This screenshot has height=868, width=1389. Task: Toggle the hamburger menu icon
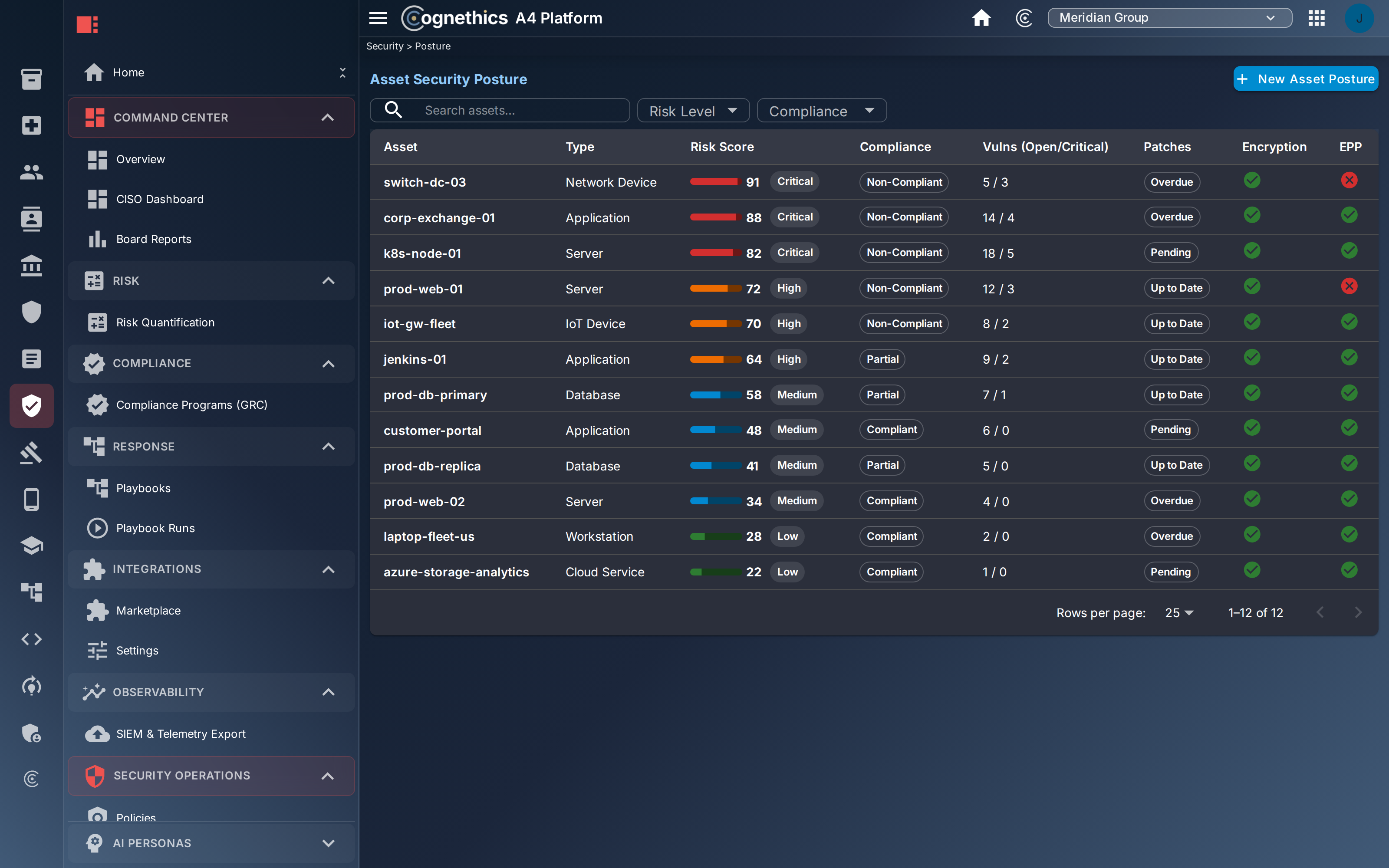378,18
